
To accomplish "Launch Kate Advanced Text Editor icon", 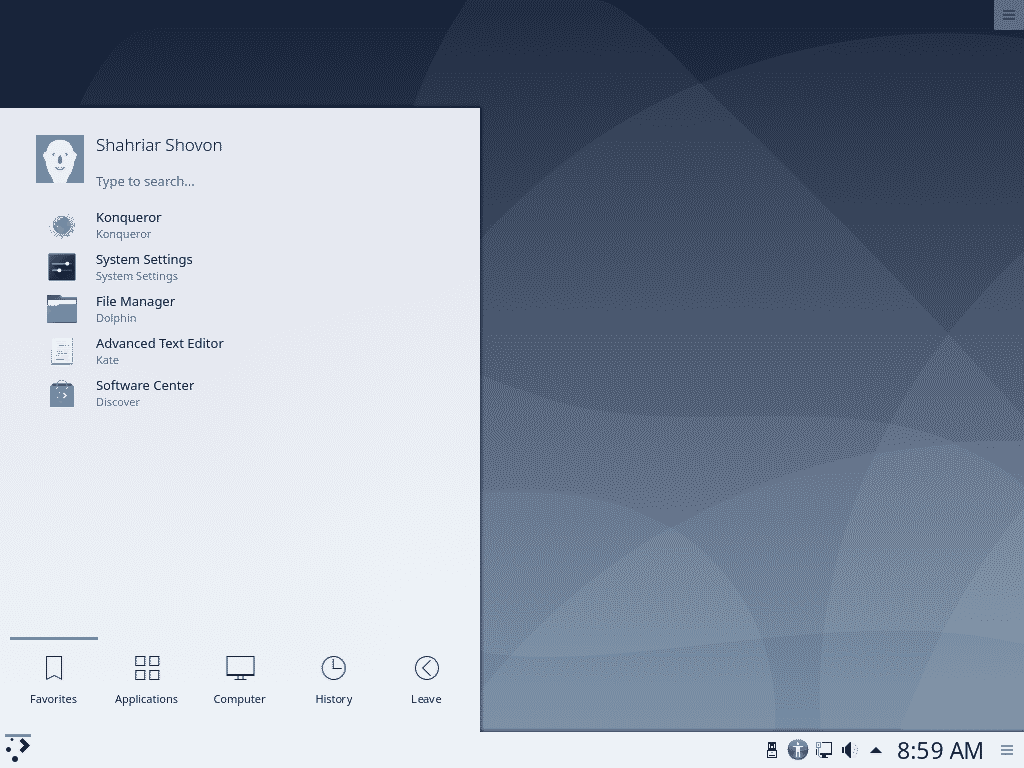I will coord(62,351).
